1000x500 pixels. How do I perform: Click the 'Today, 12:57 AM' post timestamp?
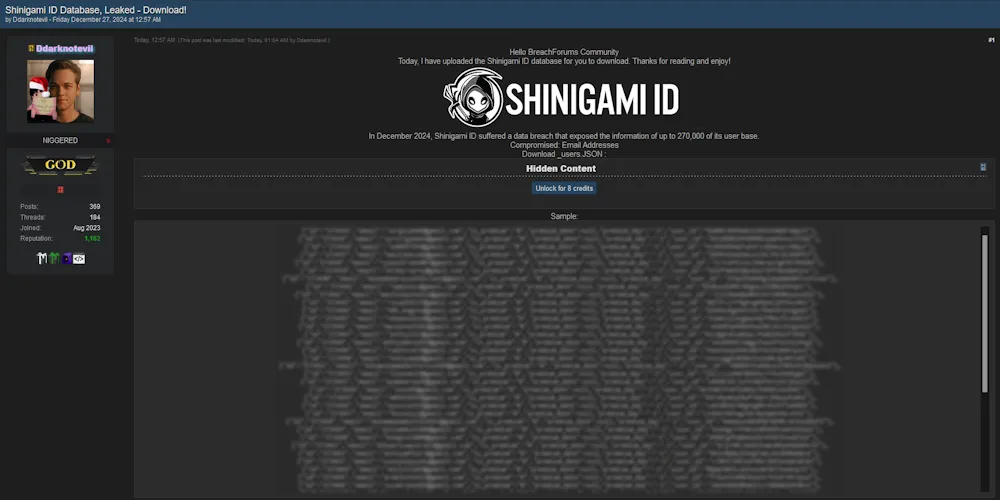pos(154,40)
